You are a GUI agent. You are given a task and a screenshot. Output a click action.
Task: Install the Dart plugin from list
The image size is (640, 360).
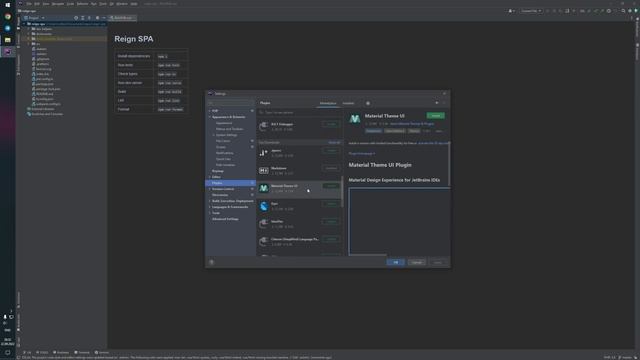(331, 204)
